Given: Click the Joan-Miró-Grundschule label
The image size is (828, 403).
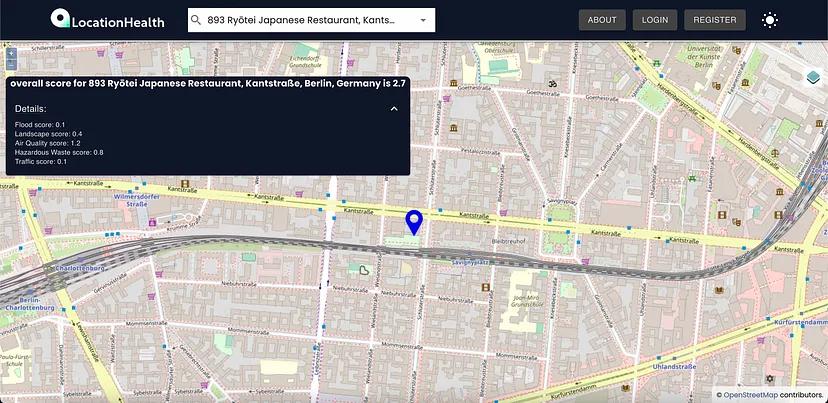Looking at the screenshot, I should [525, 301].
